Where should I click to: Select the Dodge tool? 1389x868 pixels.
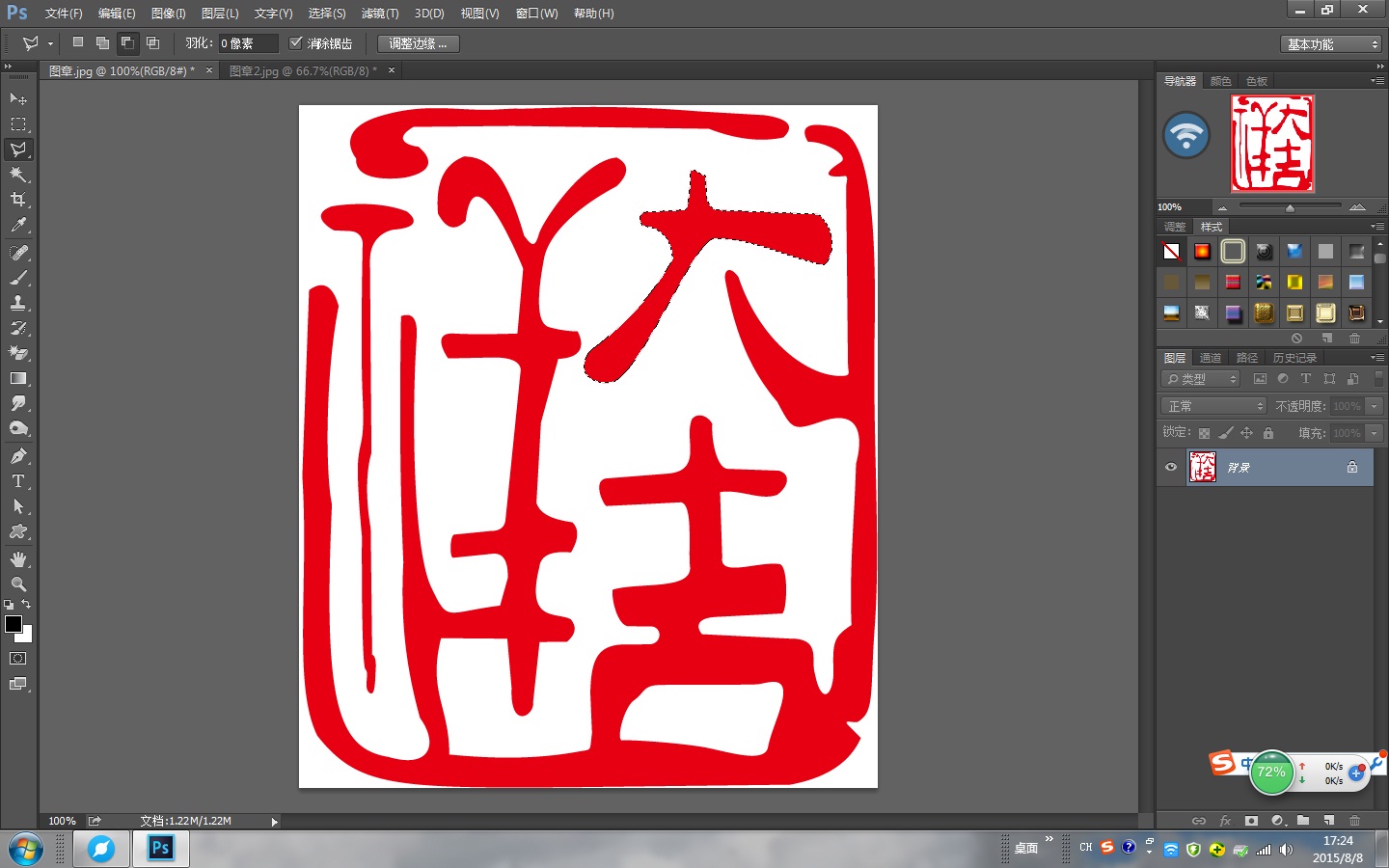[x=18, y=428]
